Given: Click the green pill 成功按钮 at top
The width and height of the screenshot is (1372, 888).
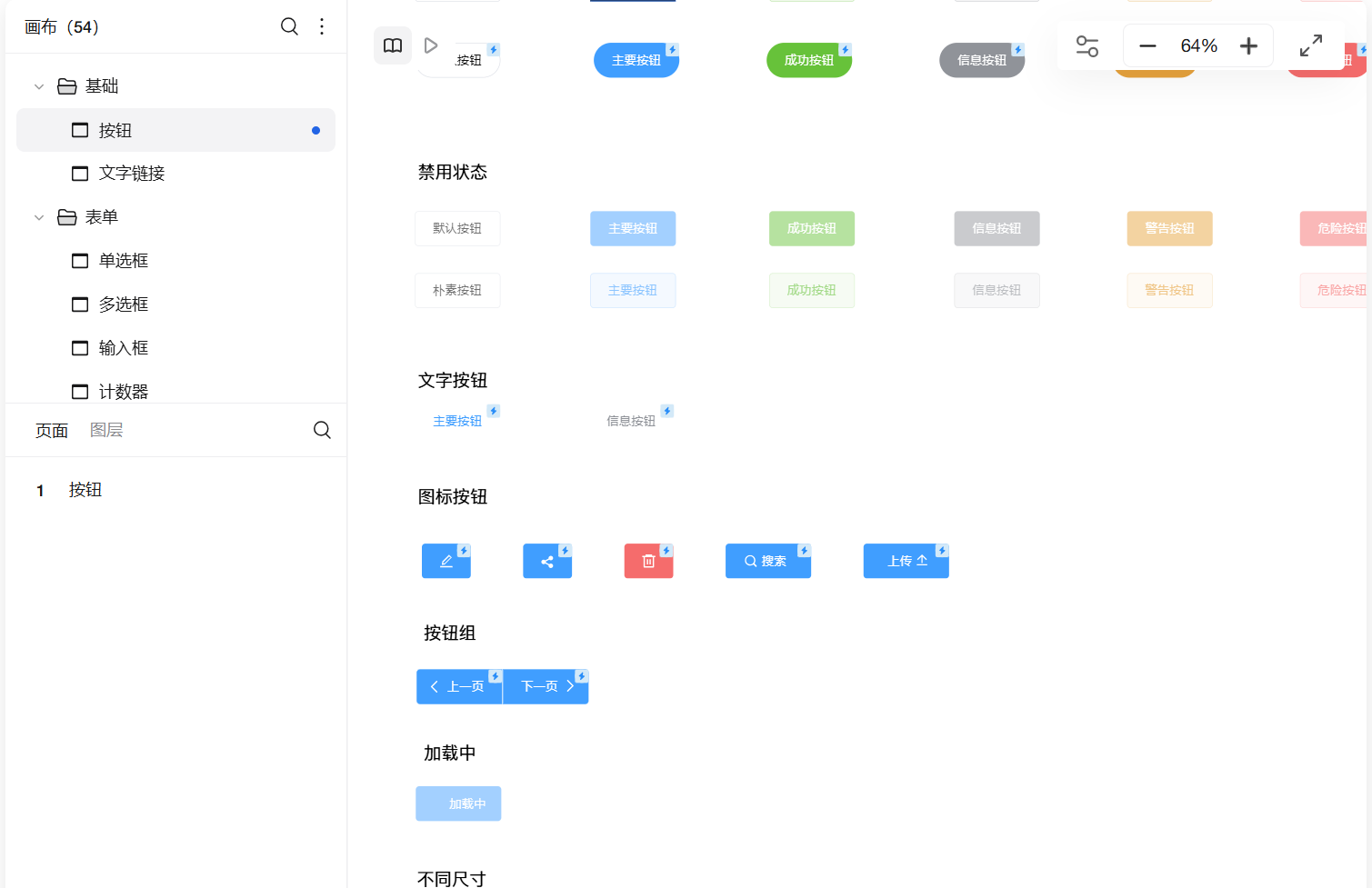Looking at the screenshot, I should coord(809,60).
